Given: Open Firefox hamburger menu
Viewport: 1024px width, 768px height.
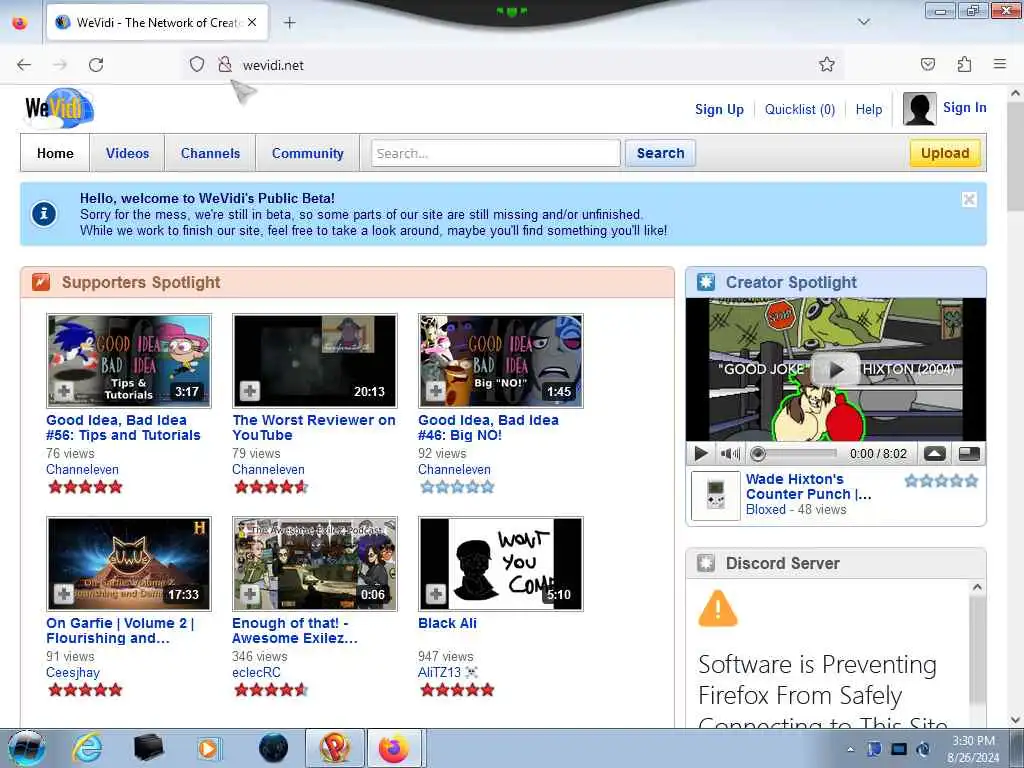Looking at the screenshot, I should [1000, 64].
